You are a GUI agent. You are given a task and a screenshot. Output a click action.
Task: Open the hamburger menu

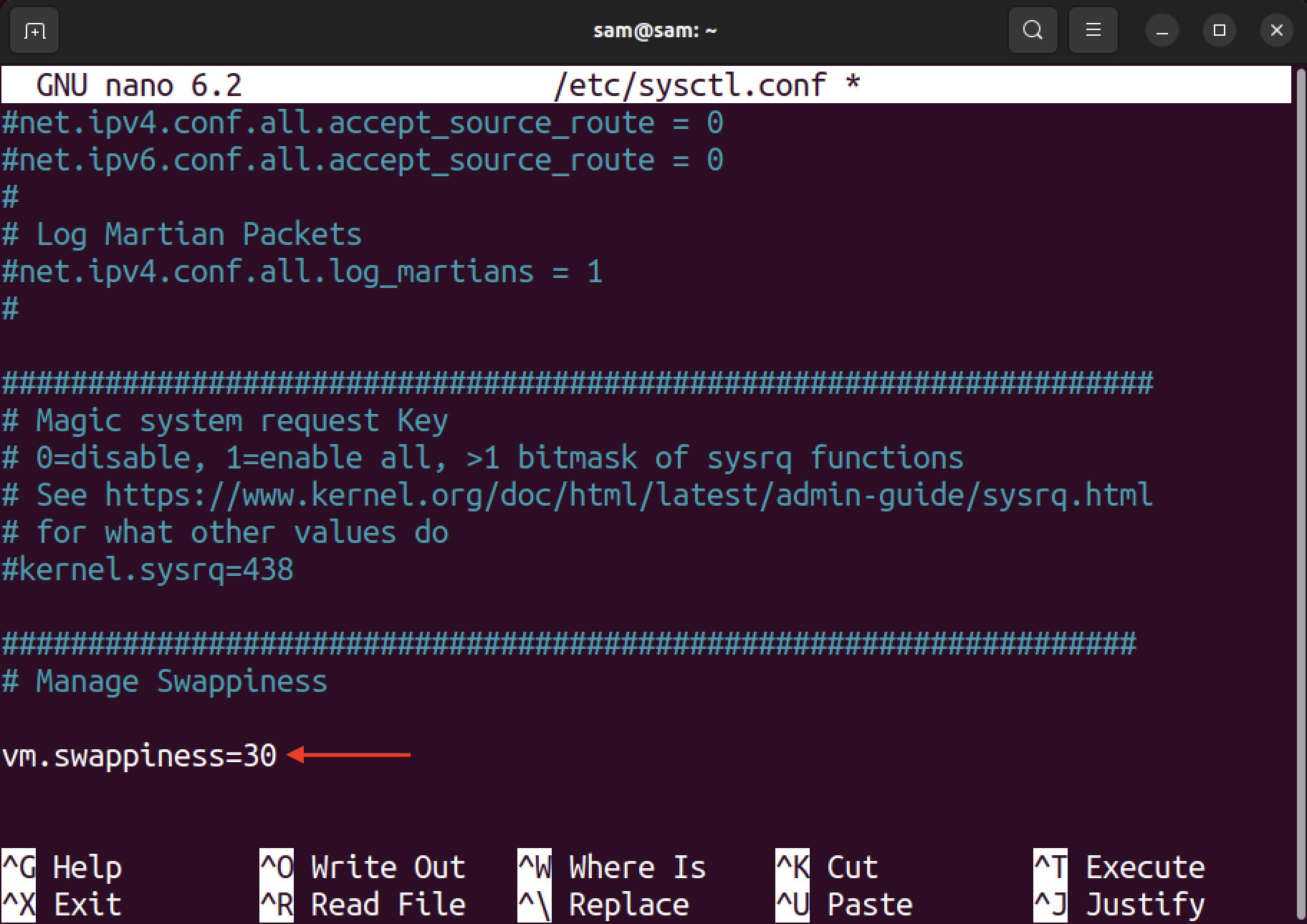(x=1093, y=30)
